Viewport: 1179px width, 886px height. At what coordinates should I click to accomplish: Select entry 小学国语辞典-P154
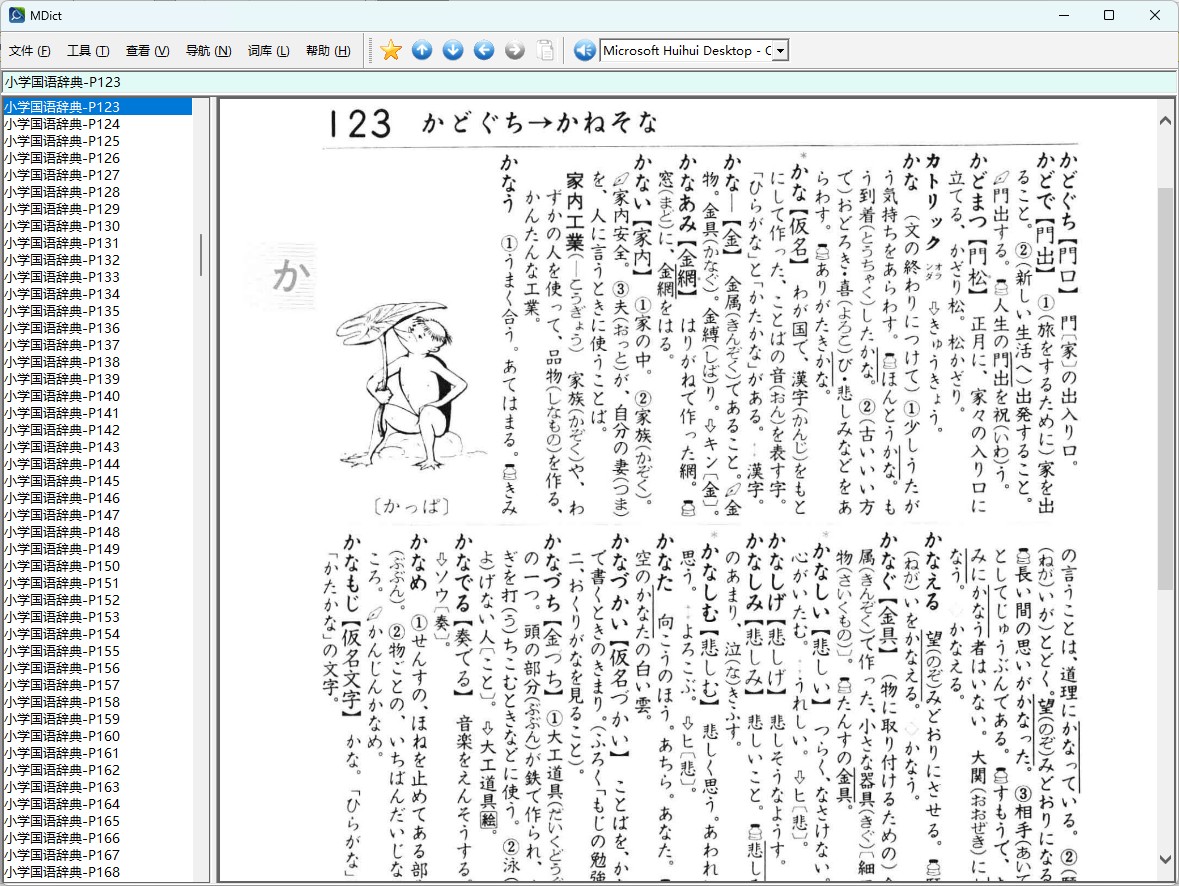(x=97, y=633)
